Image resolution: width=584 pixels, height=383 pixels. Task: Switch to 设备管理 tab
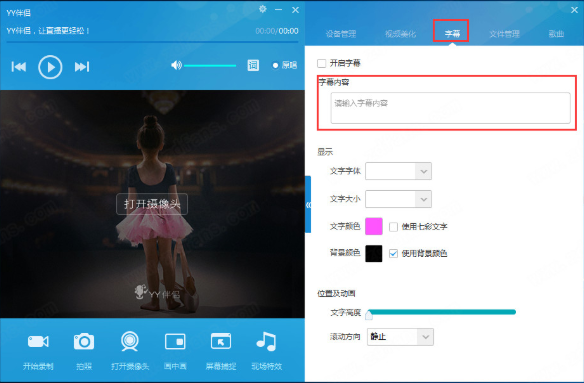[341, 34]
